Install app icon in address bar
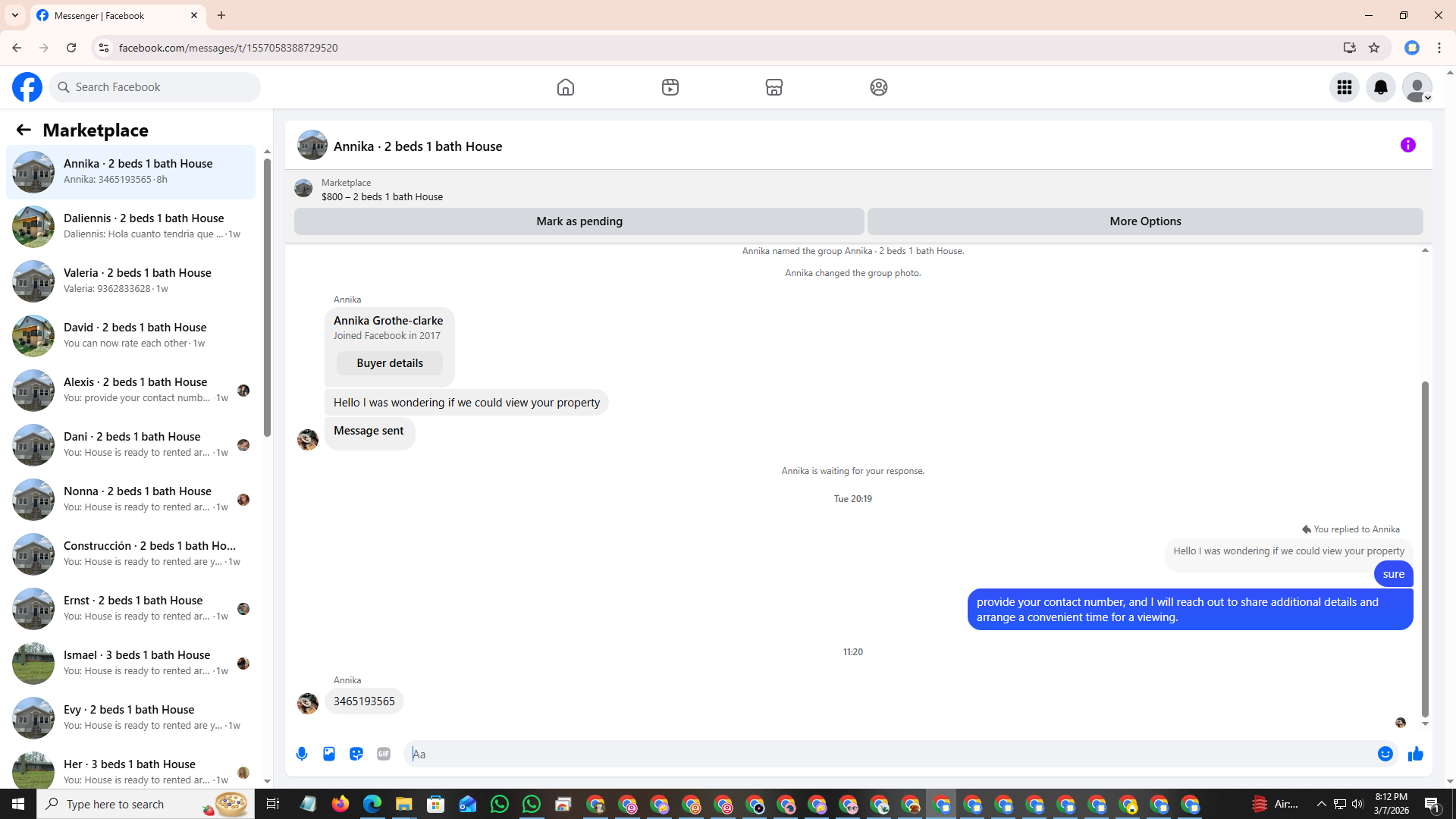Viewport: 1456px width, 819px height. tap(1350, 48)
